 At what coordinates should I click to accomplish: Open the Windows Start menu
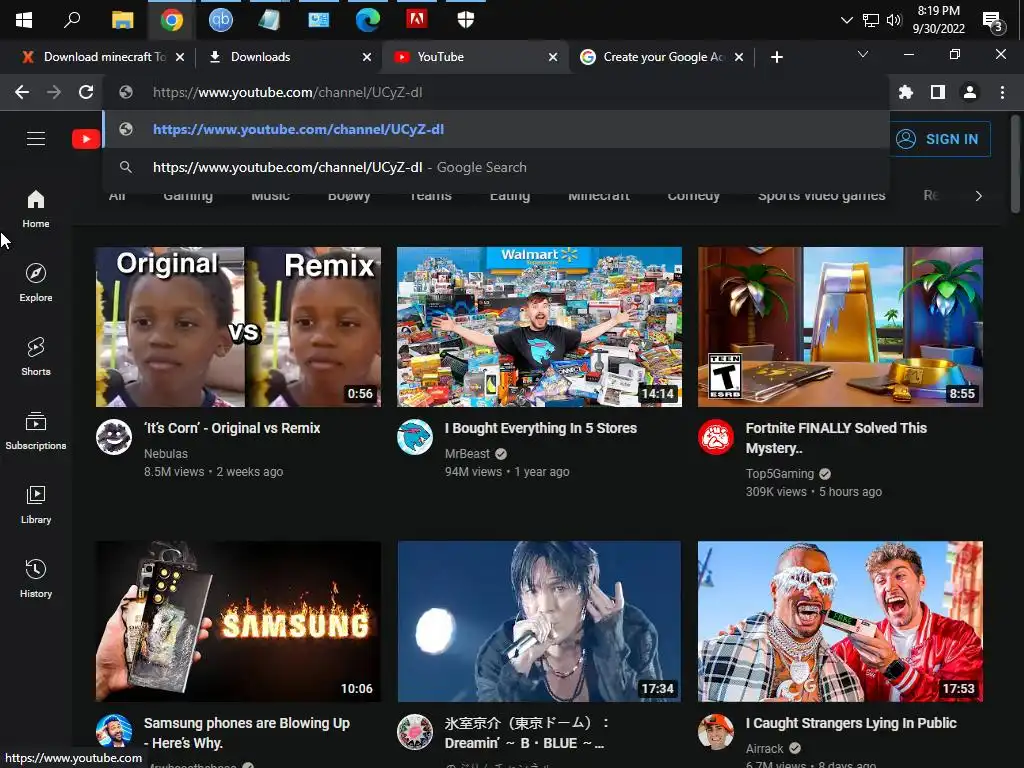(x=24, y=20)
